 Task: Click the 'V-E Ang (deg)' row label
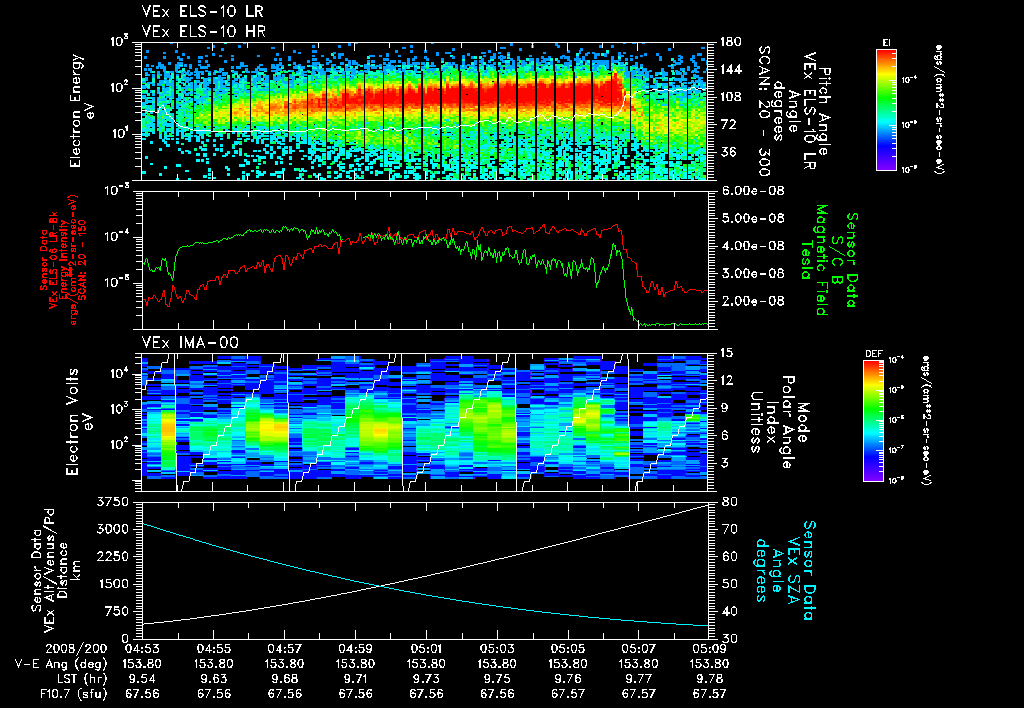61,664
